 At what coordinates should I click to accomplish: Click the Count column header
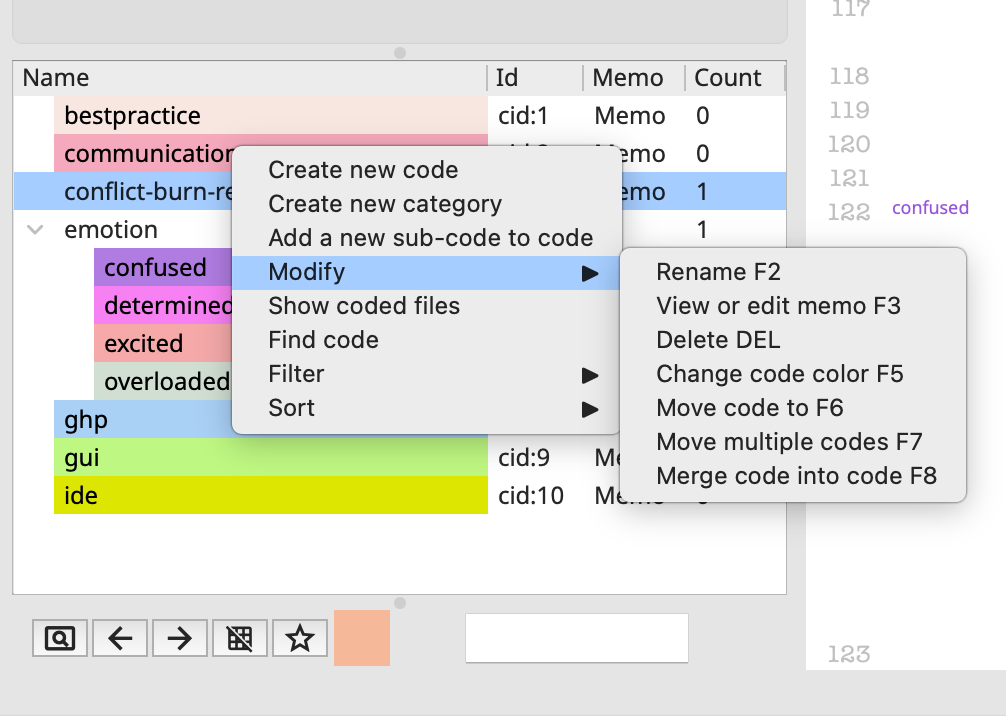click(735, 78)
